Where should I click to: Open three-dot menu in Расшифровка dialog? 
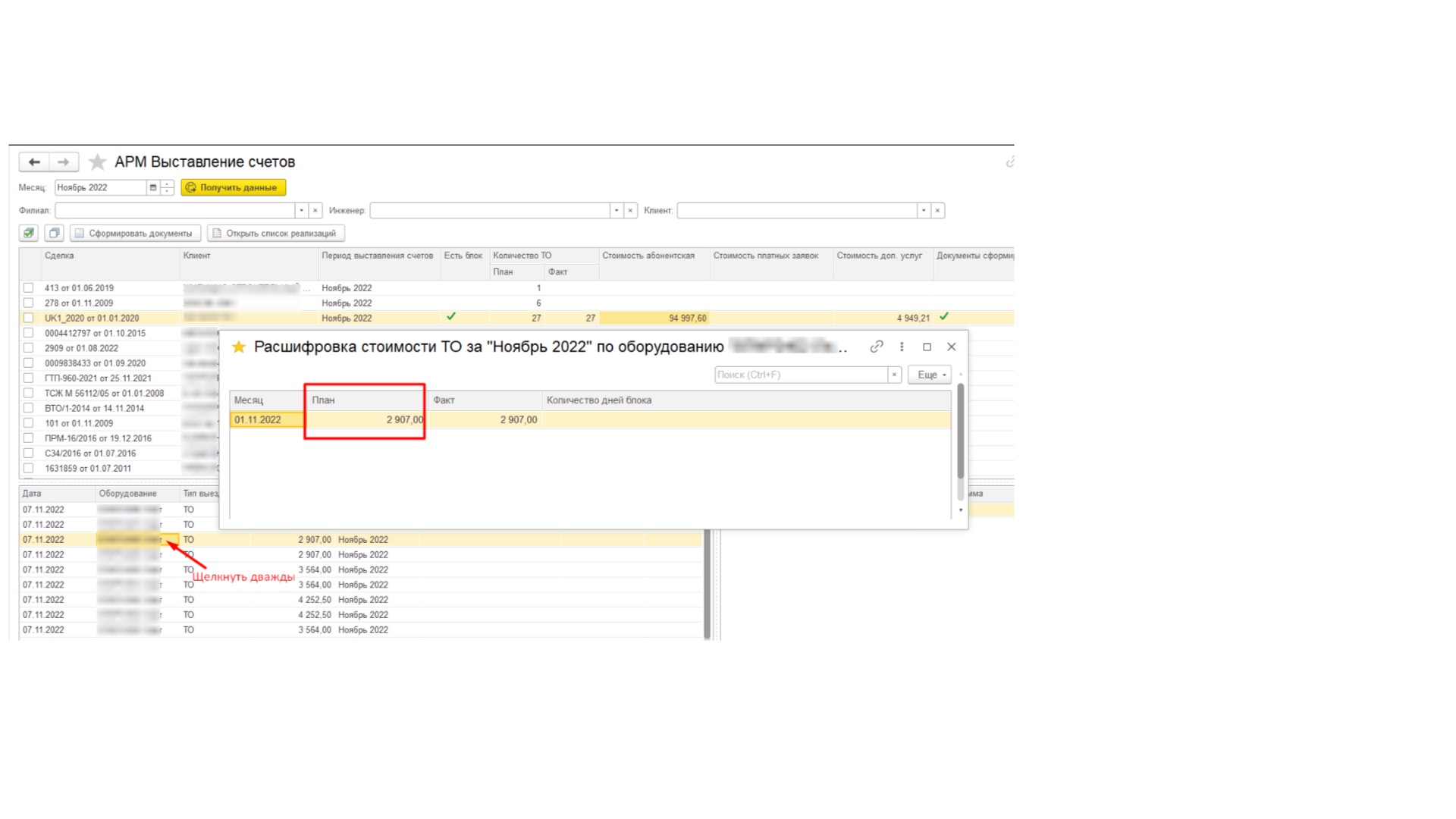[x=902, y=347]
